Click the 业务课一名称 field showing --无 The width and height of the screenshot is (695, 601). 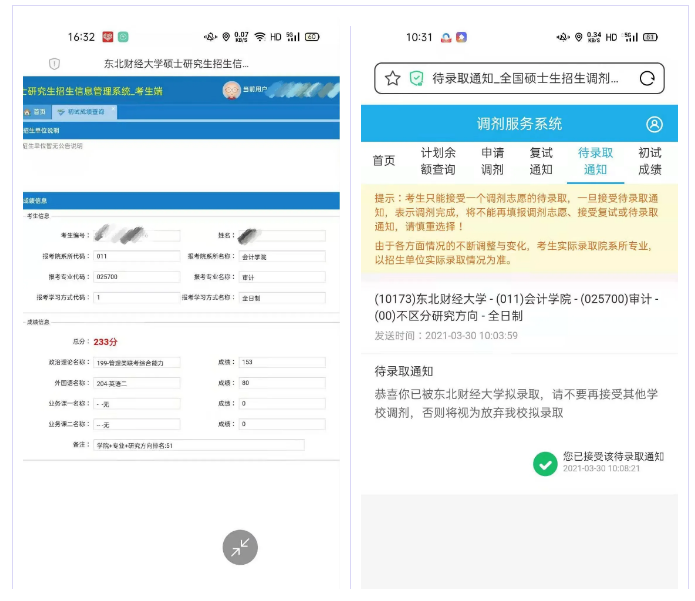point(137,404)
